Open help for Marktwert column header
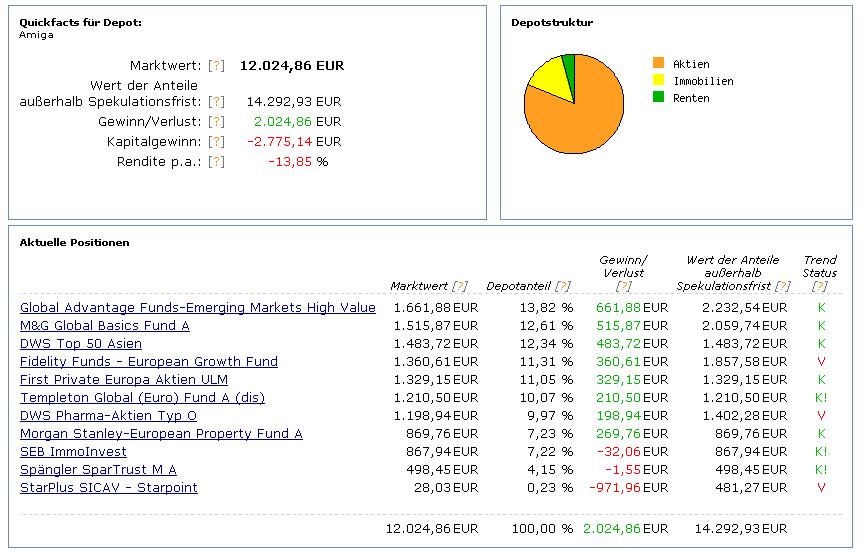Image resolution: width=863 pixels, height=557 pixels. tap(460, 286)
